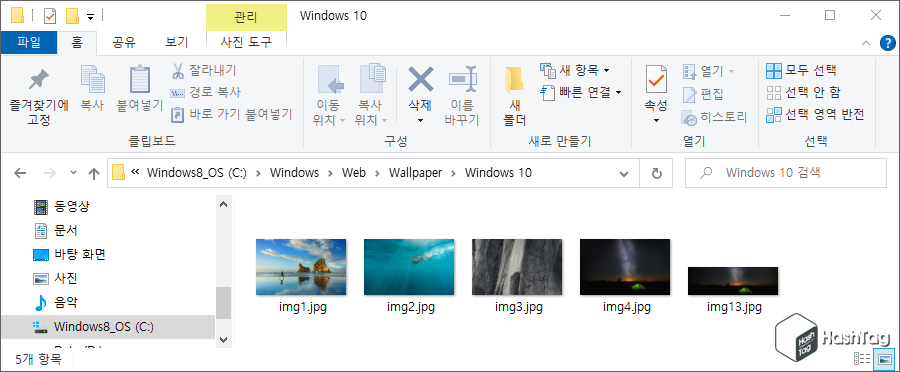Viewport: 900px width, 372px height.
Task: Click the Help question mark icon
Action: (887, 42)
